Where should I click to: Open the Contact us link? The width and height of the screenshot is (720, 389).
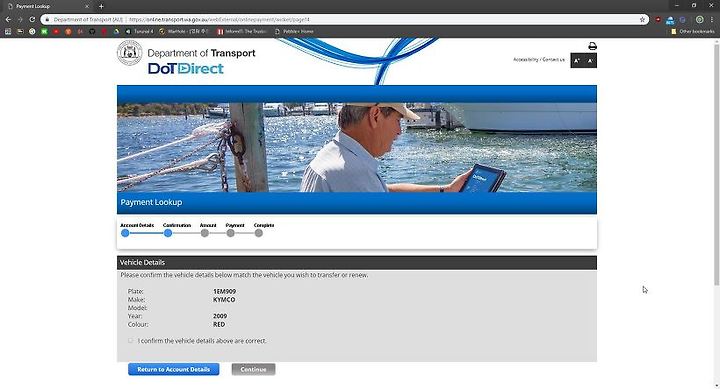click(553, 60)
